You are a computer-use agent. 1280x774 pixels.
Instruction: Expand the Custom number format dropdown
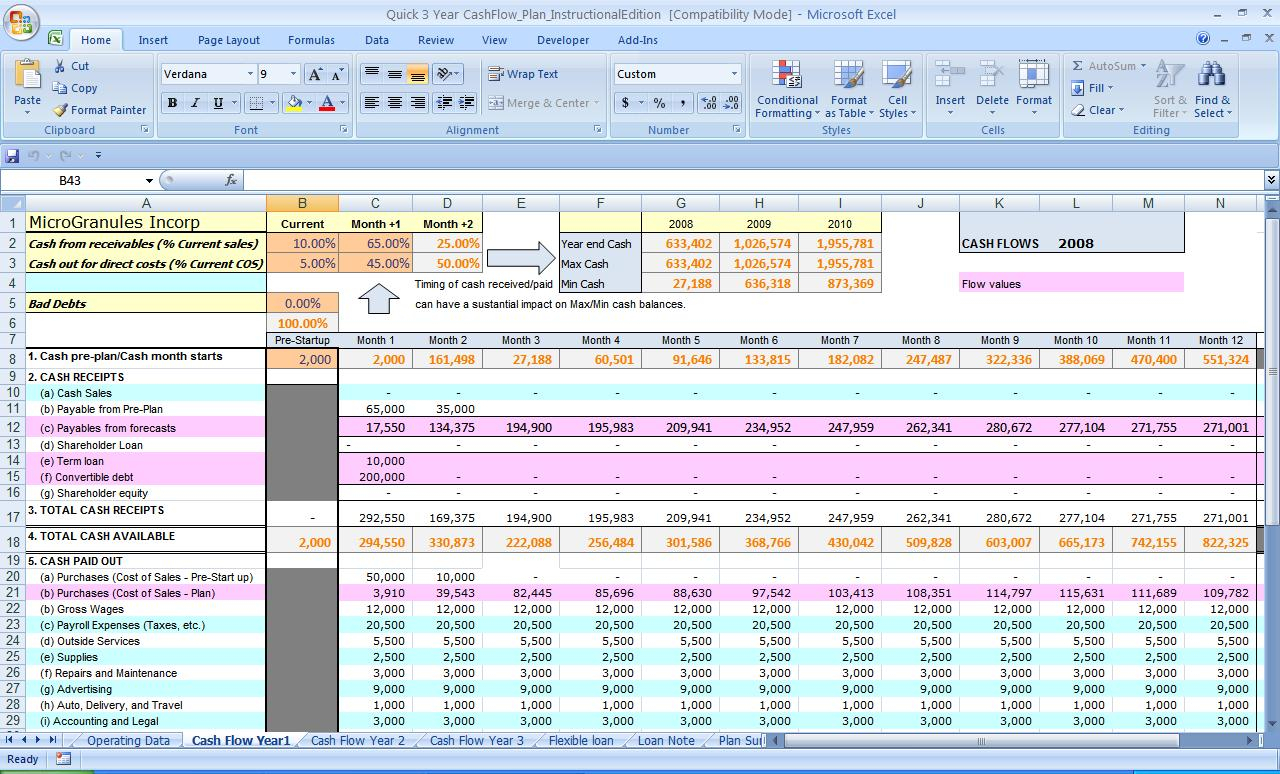[733, 74]
